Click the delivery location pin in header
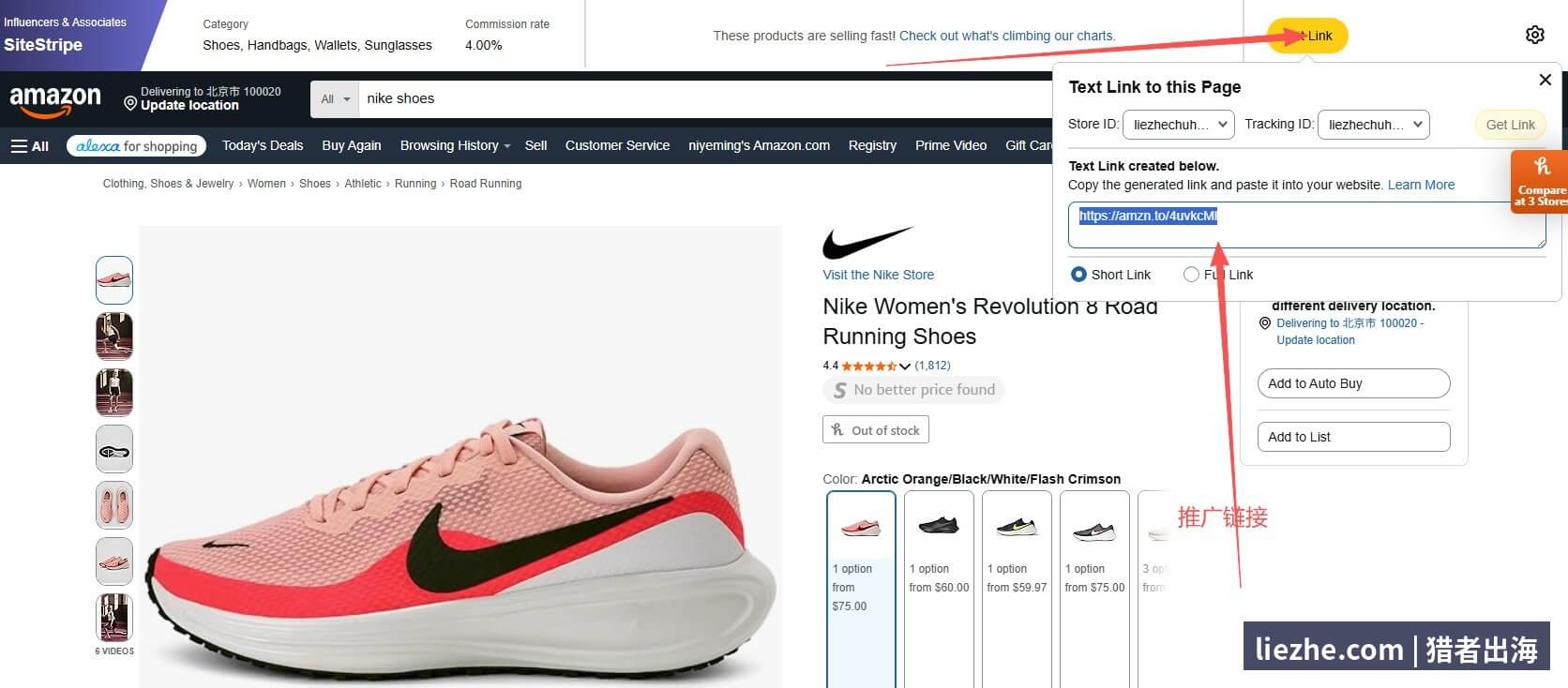Image resolution: width=1568 pixels, height=688 pixels. click(x=130, y=101)
